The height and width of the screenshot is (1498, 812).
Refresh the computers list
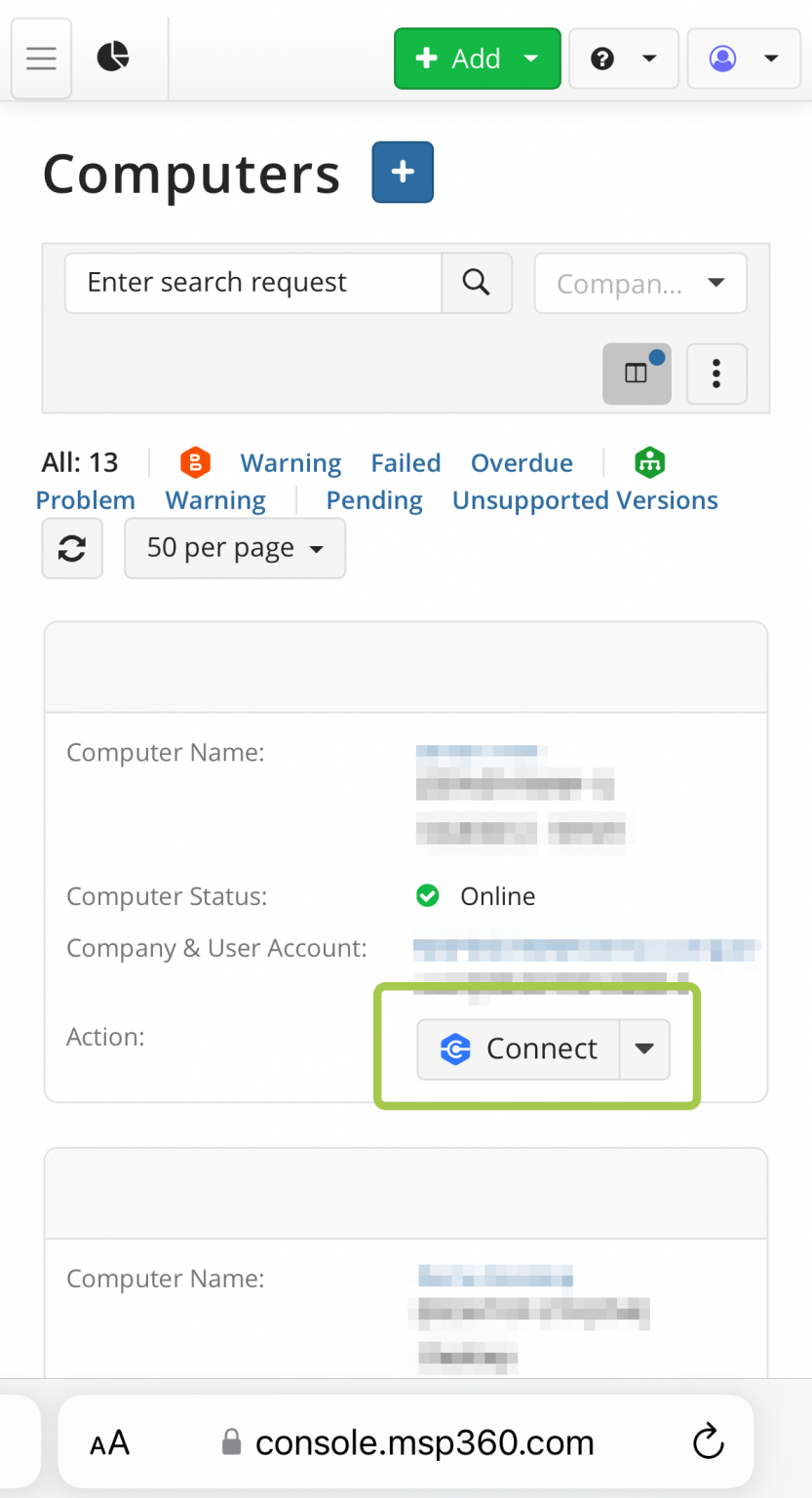[71, 548]
